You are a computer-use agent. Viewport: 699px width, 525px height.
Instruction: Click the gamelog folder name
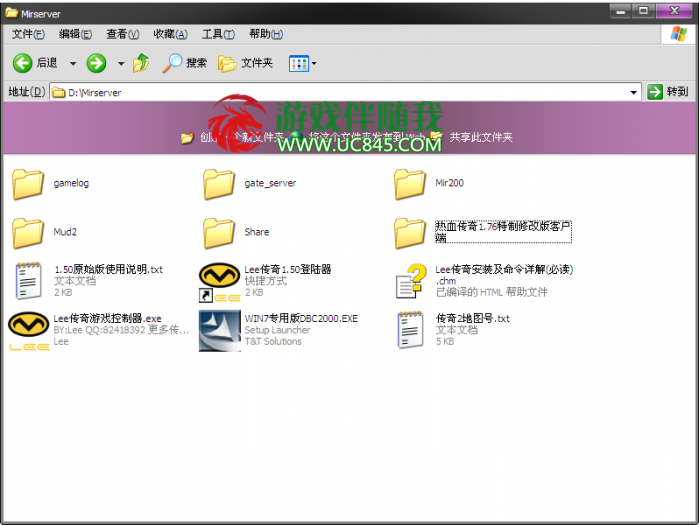[x=71, y=183]
